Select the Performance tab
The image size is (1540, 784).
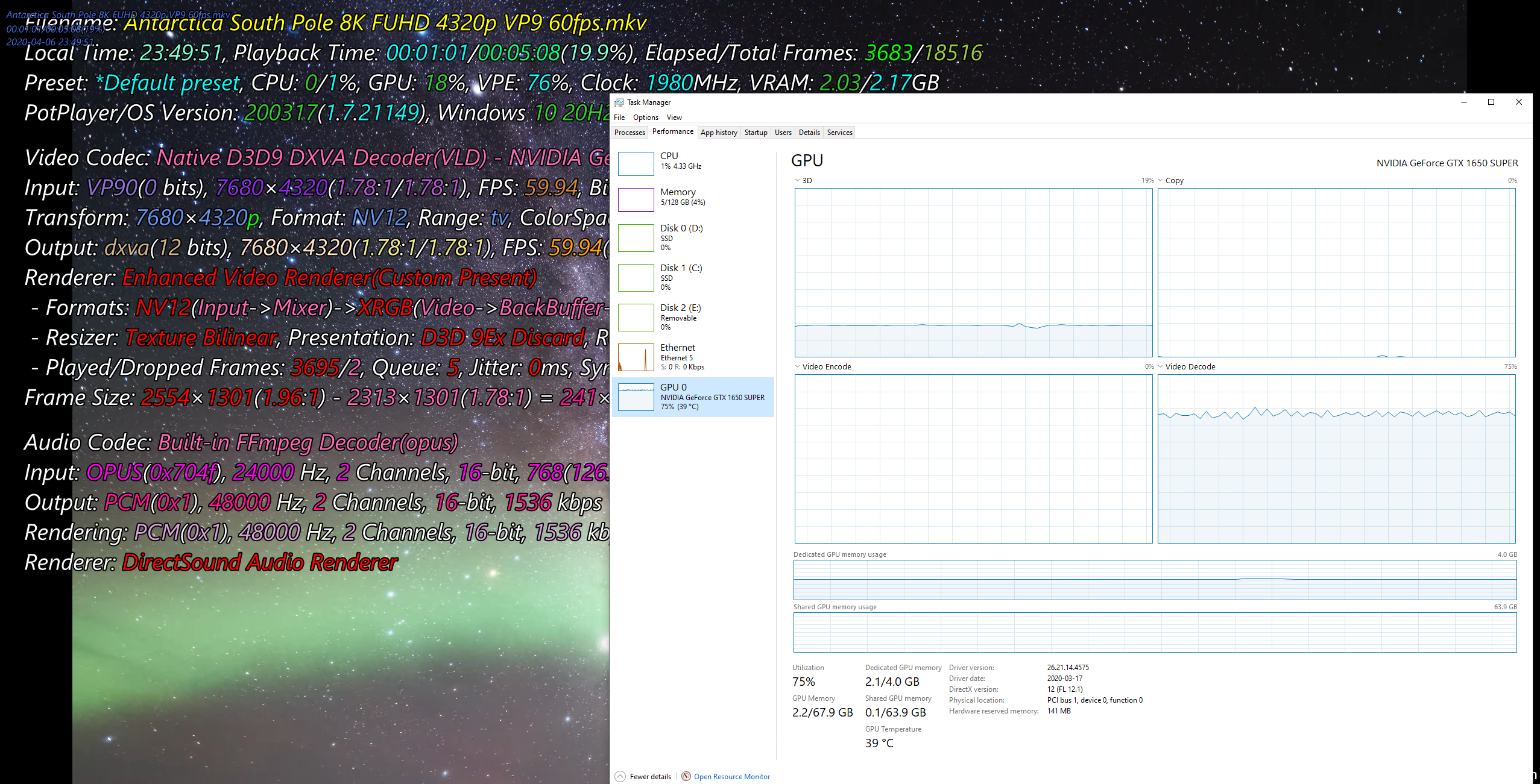tap(673, 131)
